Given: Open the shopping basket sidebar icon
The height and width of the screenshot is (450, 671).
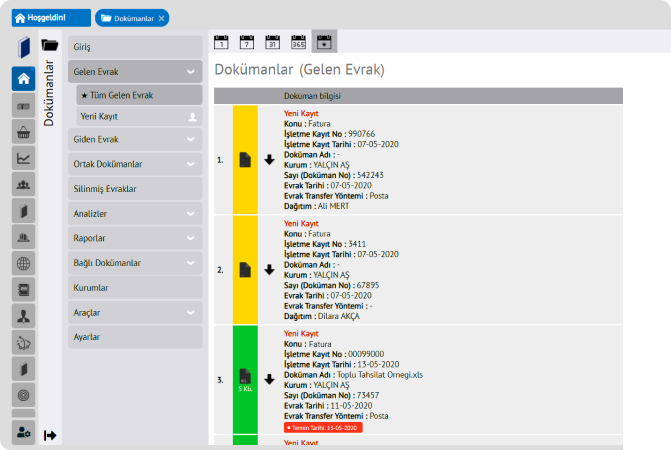Looking at the screenshot, I should coord(24,132).
